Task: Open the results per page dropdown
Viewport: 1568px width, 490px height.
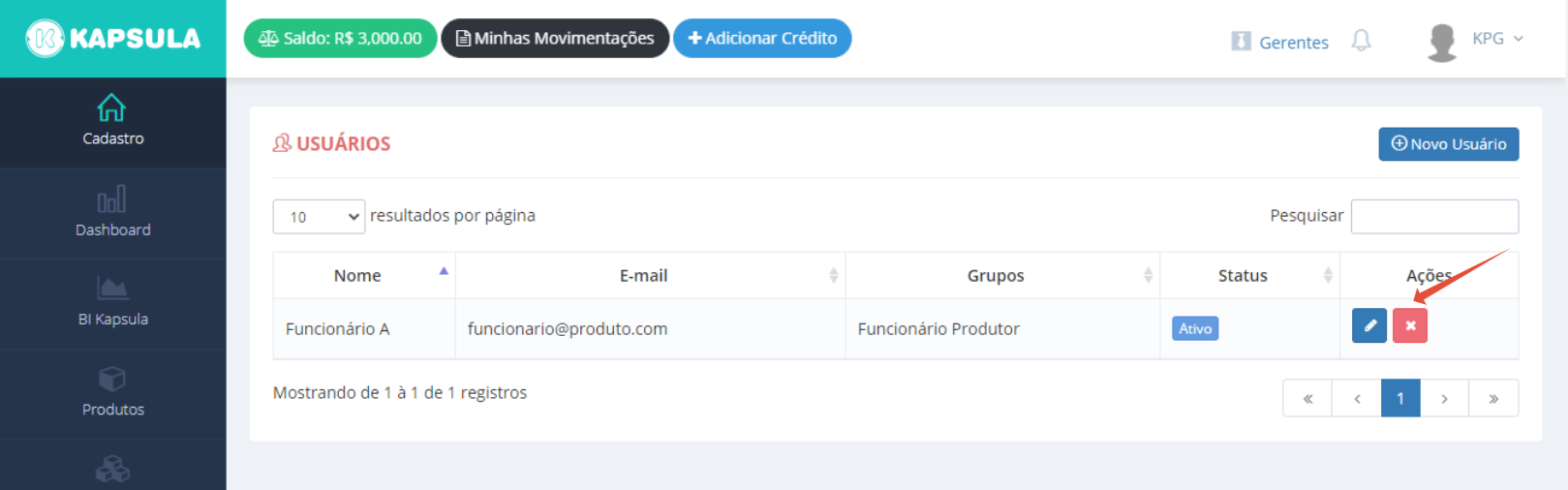Action: coord(319,217)
